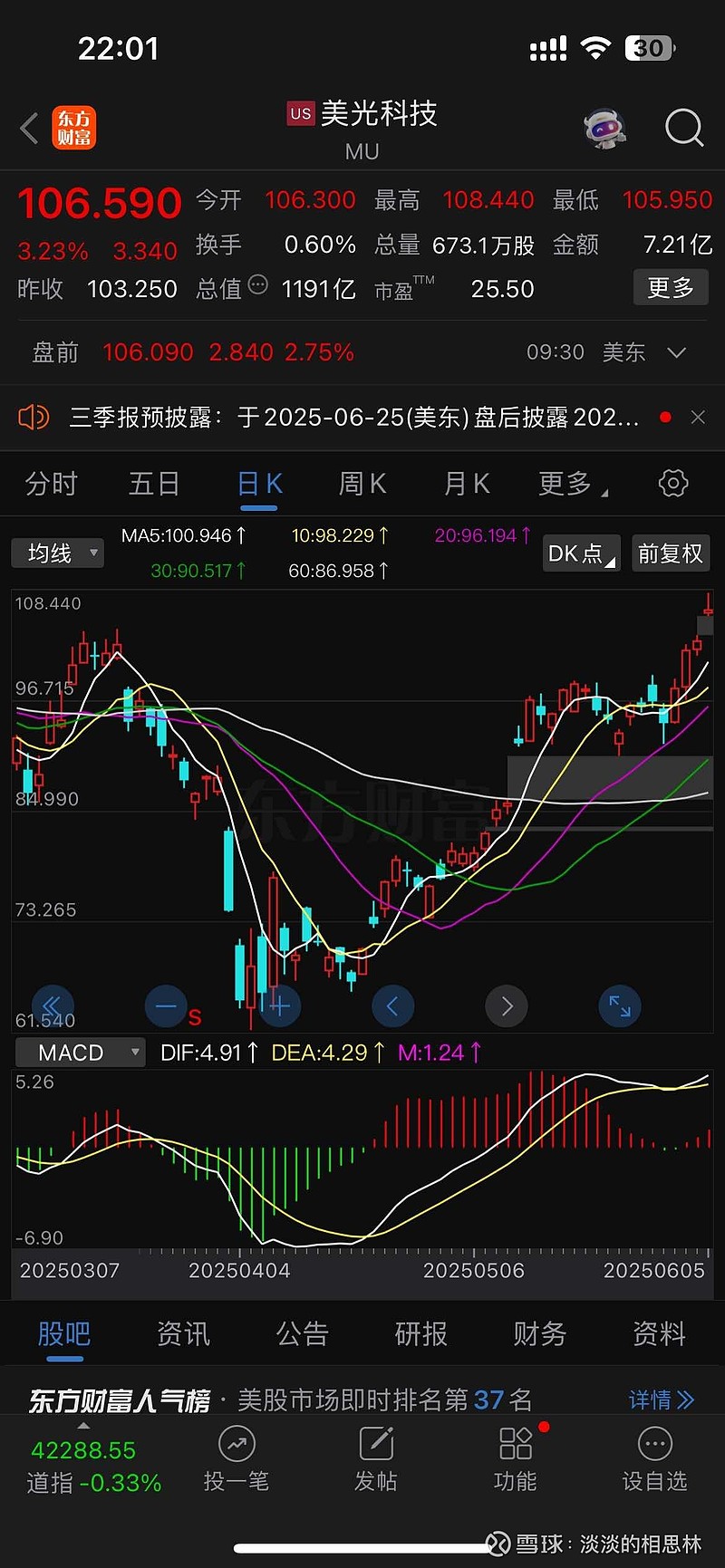Screen dimensions: 725x1568
Task: Switch to the 资料 tab
Action: click(x=659, y=1333)
